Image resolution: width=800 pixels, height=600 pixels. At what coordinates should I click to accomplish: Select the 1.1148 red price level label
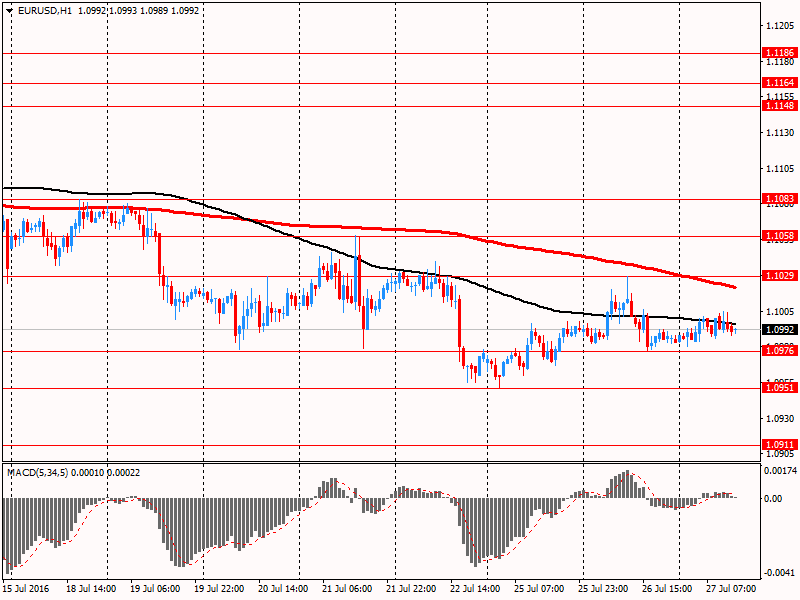click(780, 106)
